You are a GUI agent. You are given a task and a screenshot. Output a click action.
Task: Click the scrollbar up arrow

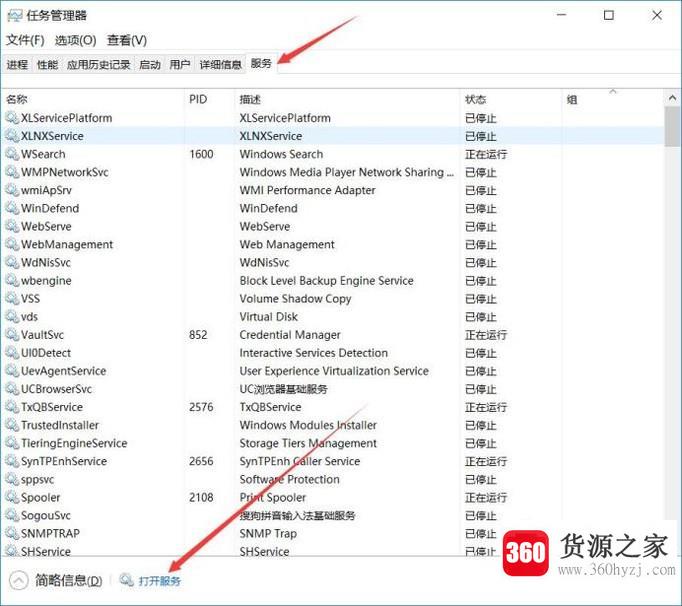(x=672, y=98)
